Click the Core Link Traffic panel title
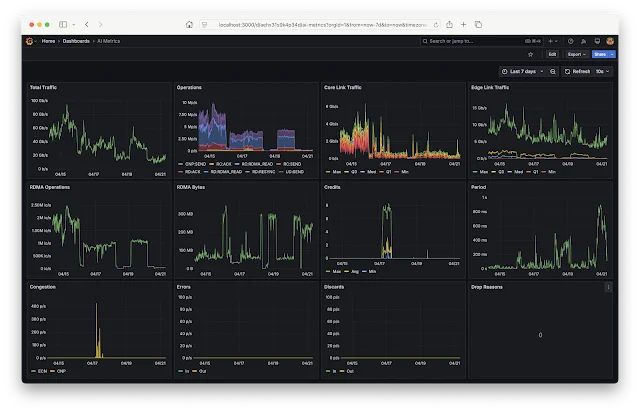 342,87
